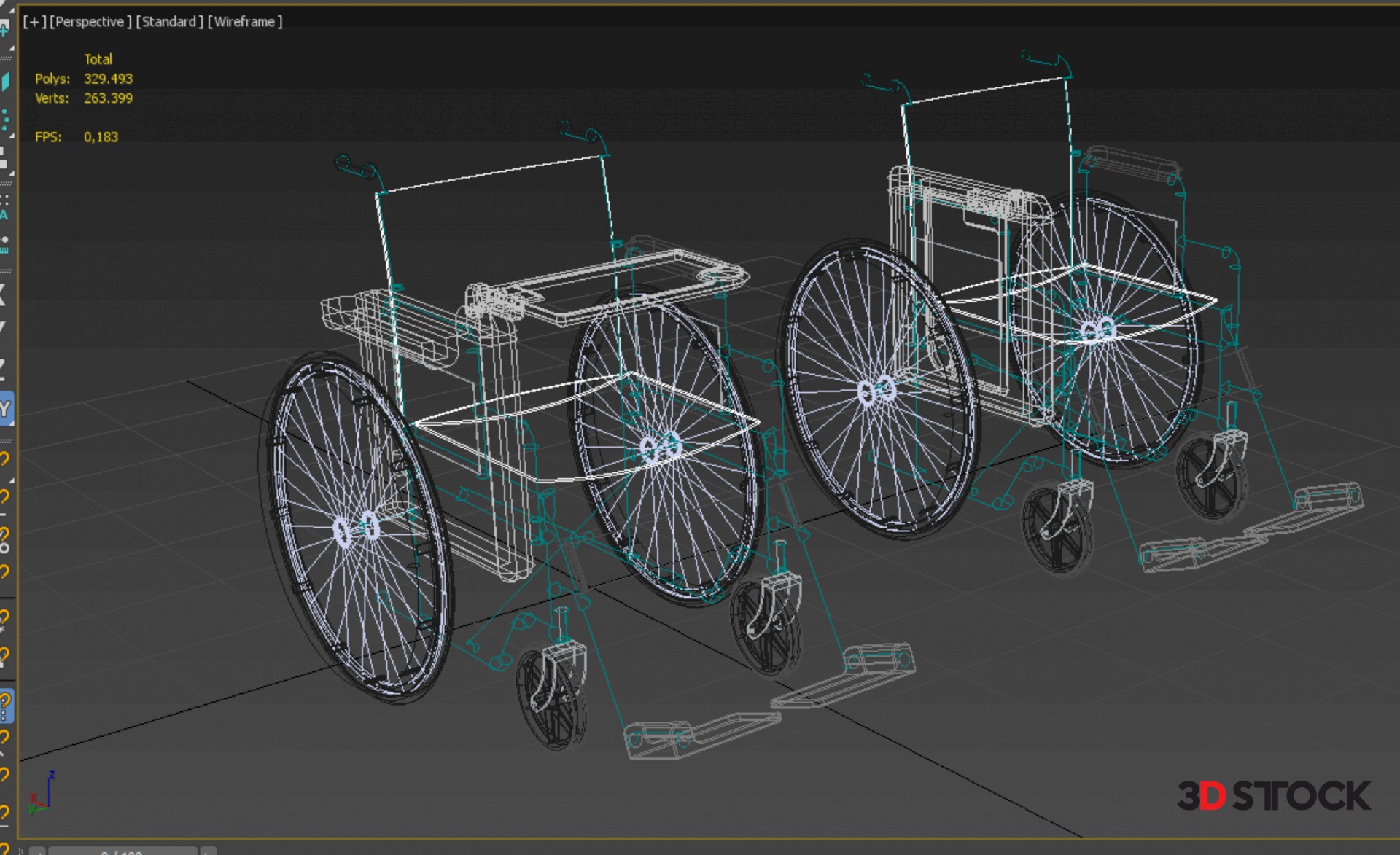Select the X axis constraint icon
This screenshot has height=855, width=1400.
tap(3, 294)
